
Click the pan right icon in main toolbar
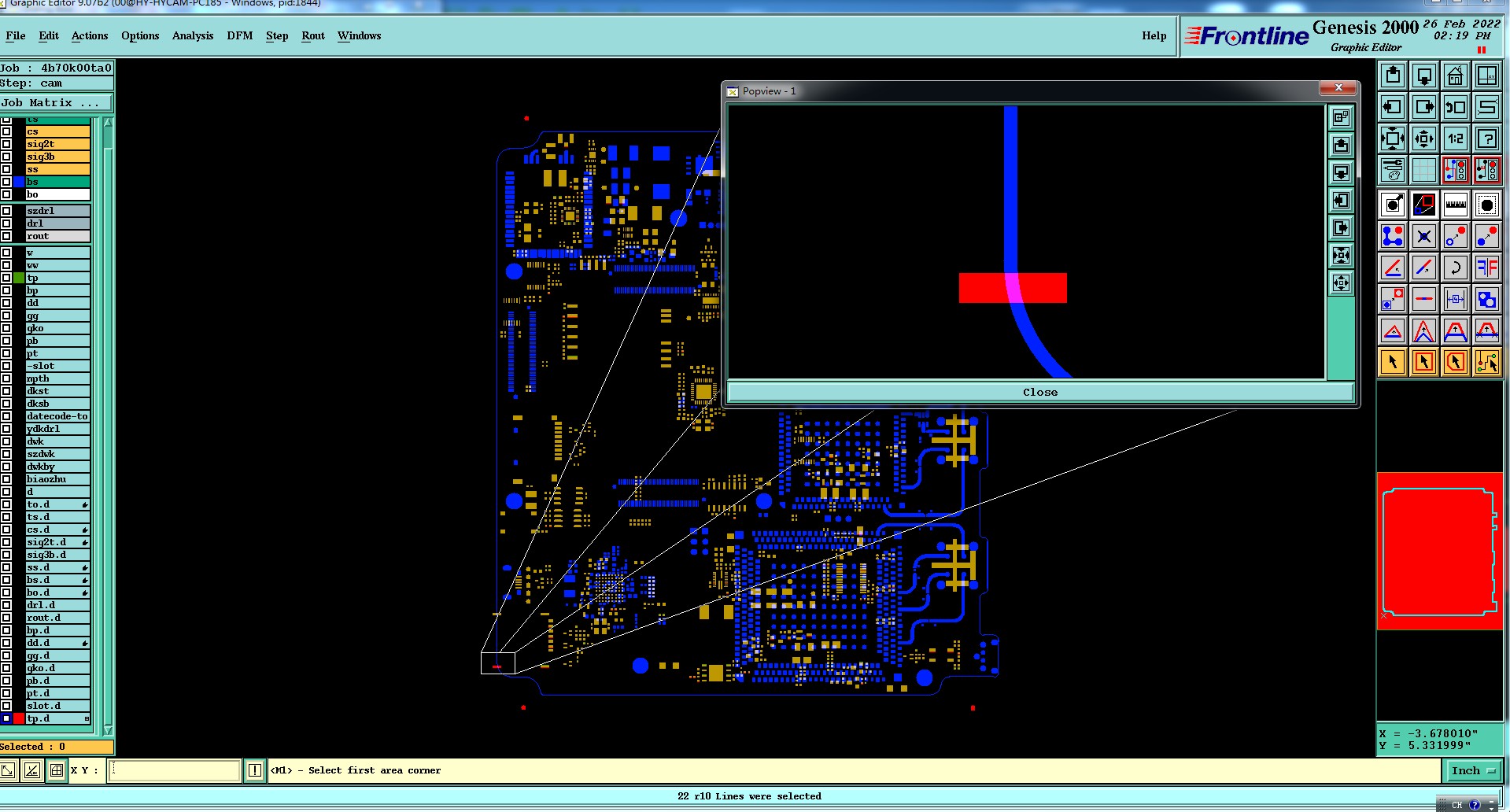(1424, 107)
